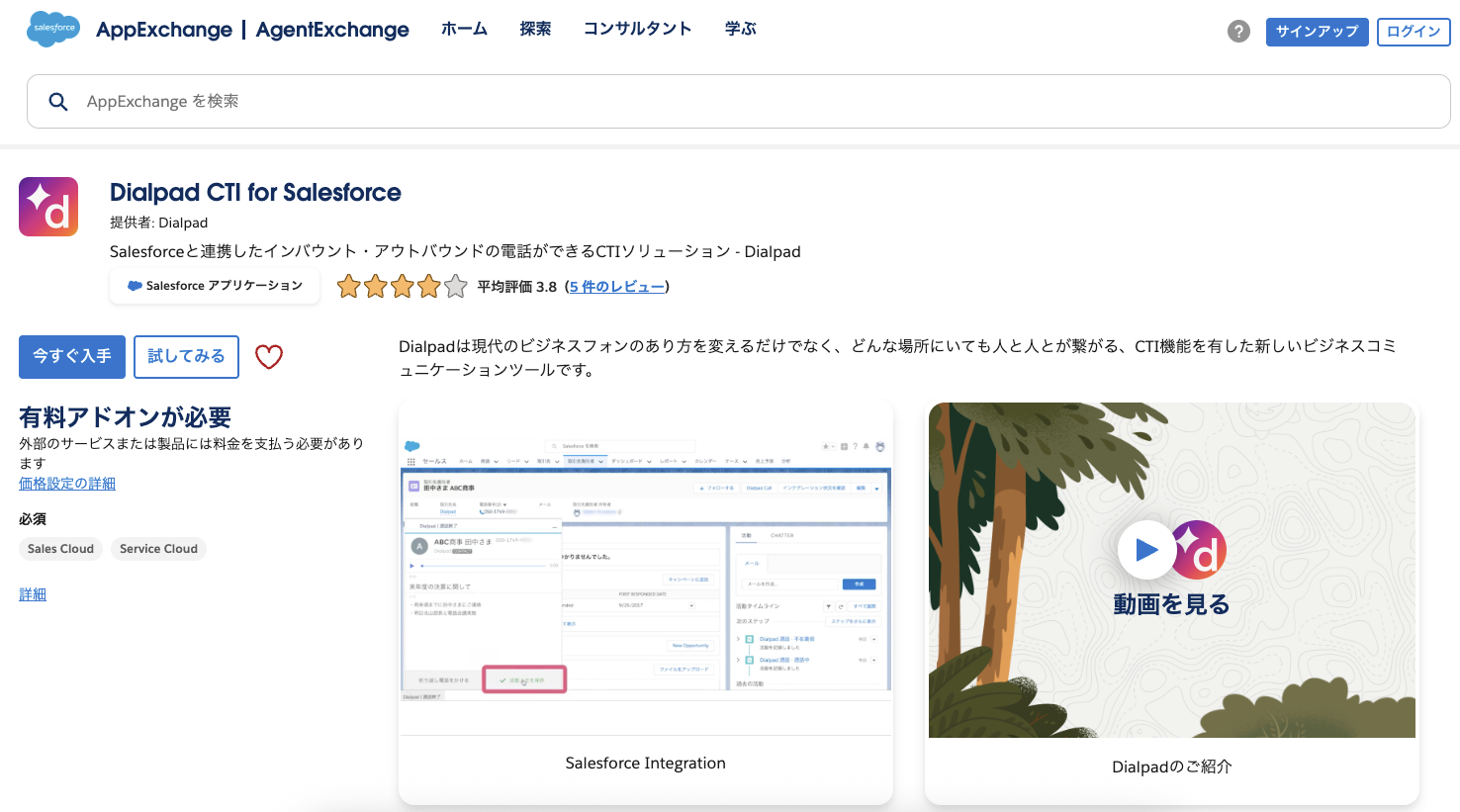The width and height of the screenshot is (1460, 812).
Task: Open the Salesforce Integration screenshot thumbnail
Action: [645, 568]
